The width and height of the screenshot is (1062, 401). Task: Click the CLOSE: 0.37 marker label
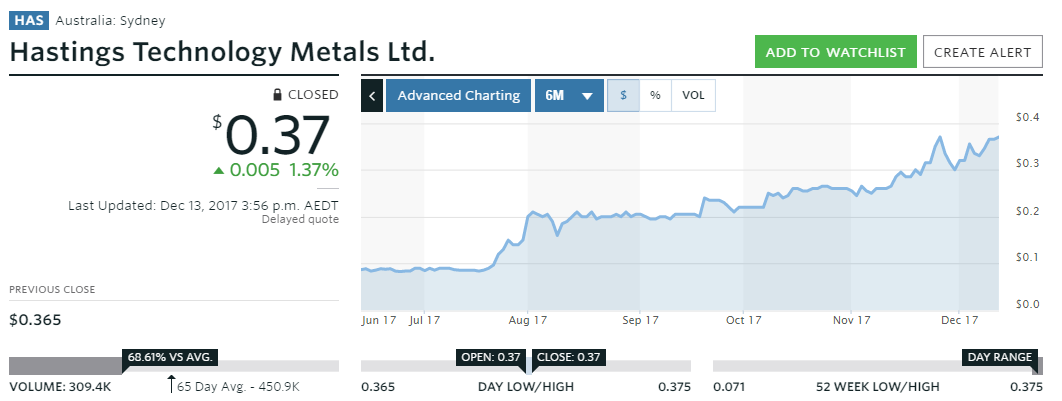tap(566, 356)
